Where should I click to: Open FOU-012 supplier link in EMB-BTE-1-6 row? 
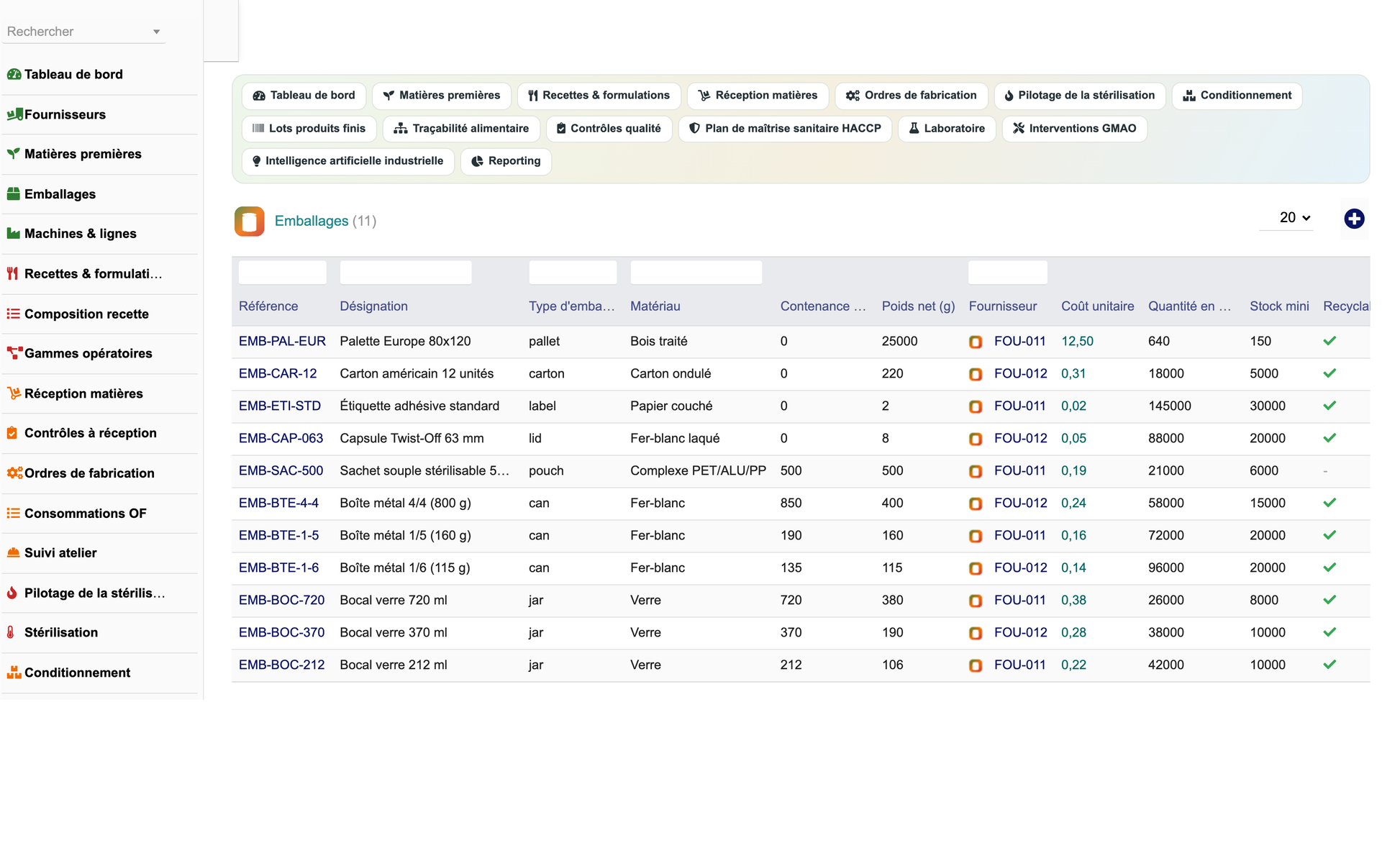click(x=1020, y=568)
